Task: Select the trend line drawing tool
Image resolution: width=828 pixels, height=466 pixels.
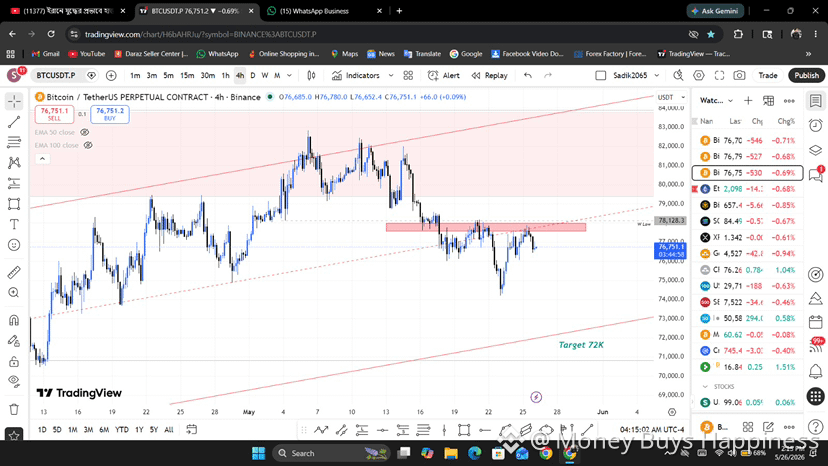Action: [x=14, y=122]
